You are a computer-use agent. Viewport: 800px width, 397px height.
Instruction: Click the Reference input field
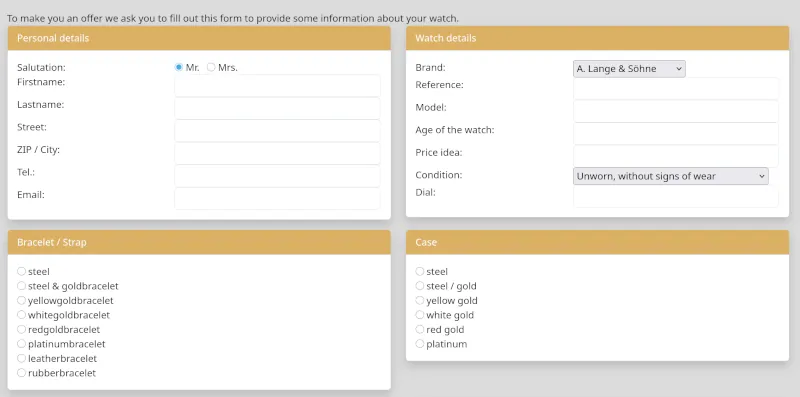(x=676, y=88)
